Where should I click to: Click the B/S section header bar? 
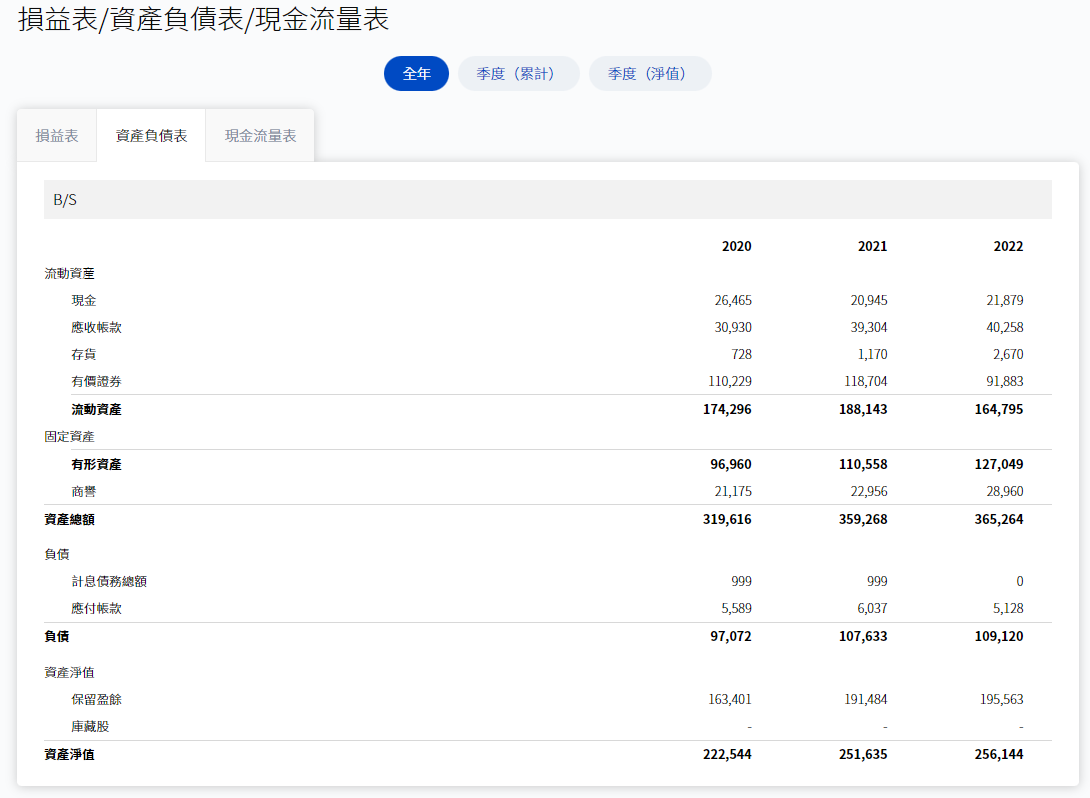[547, 200]
